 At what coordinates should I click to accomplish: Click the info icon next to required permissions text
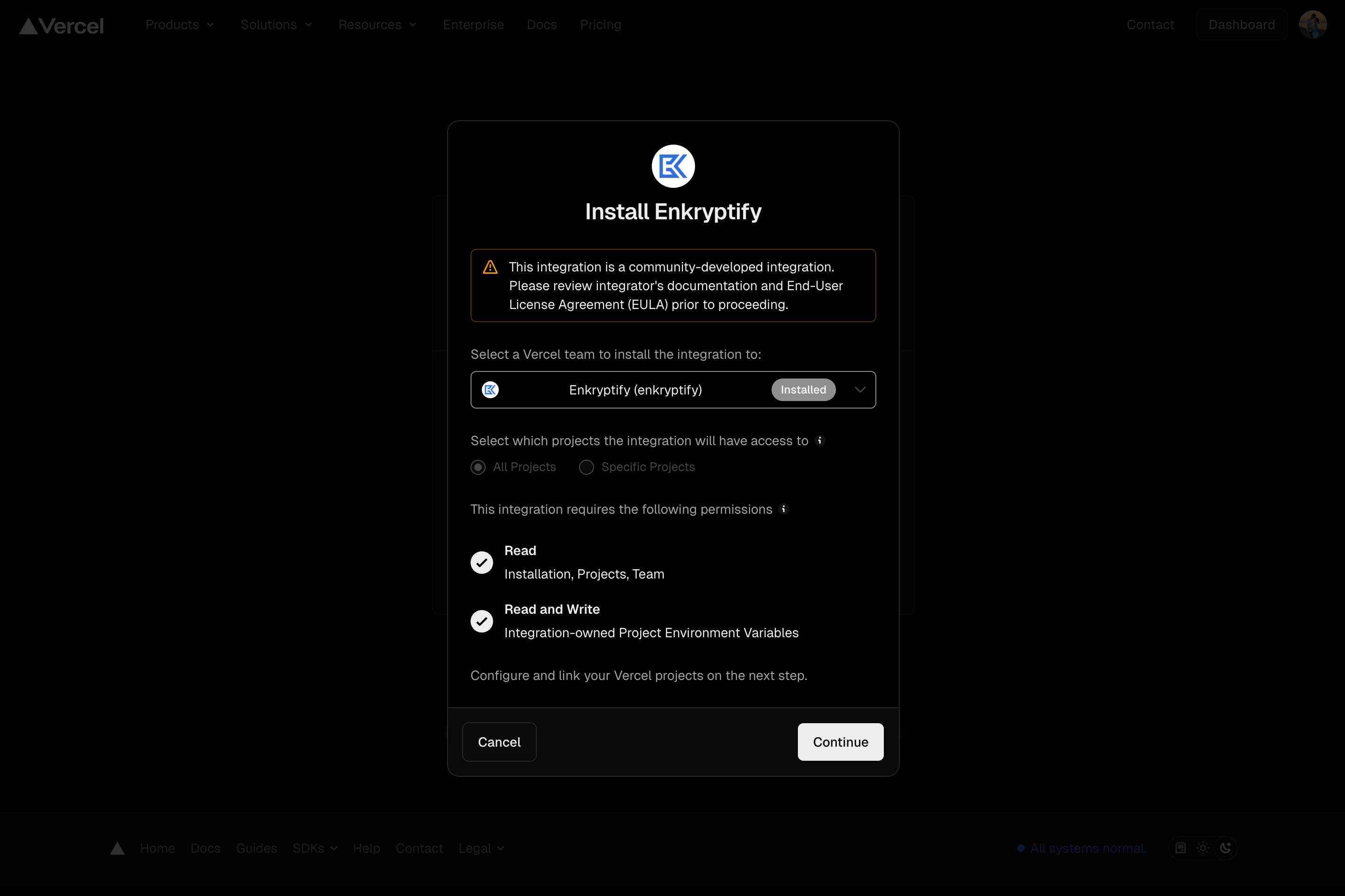click(x=783, y=509)
